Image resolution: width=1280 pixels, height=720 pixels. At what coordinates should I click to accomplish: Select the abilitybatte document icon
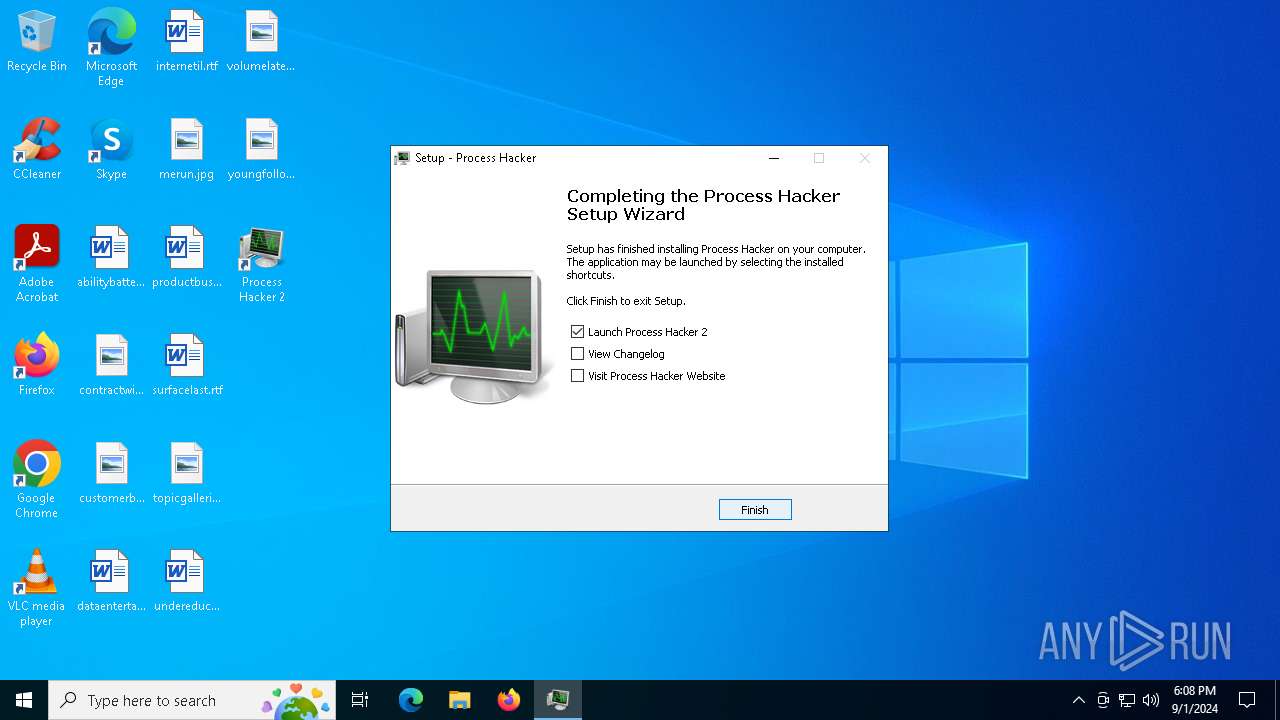coord(111,258)
